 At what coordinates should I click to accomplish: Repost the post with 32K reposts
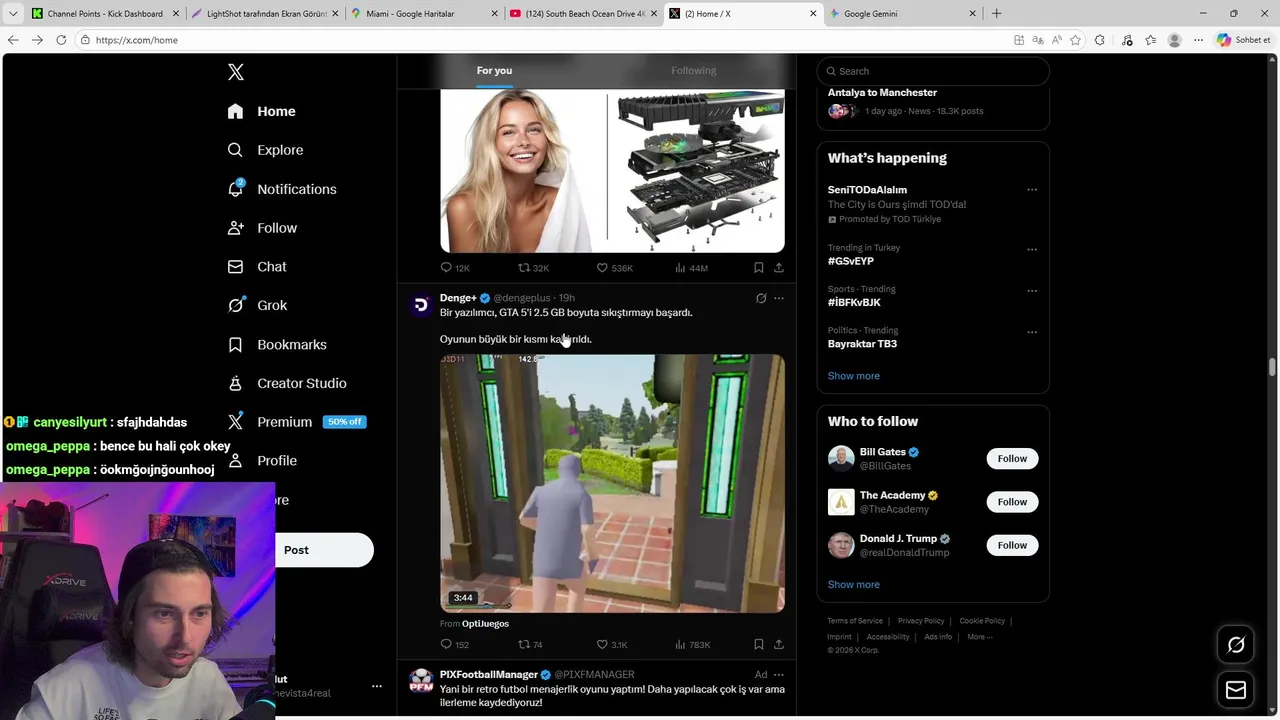pyautogui.click(x=523, y=268)
